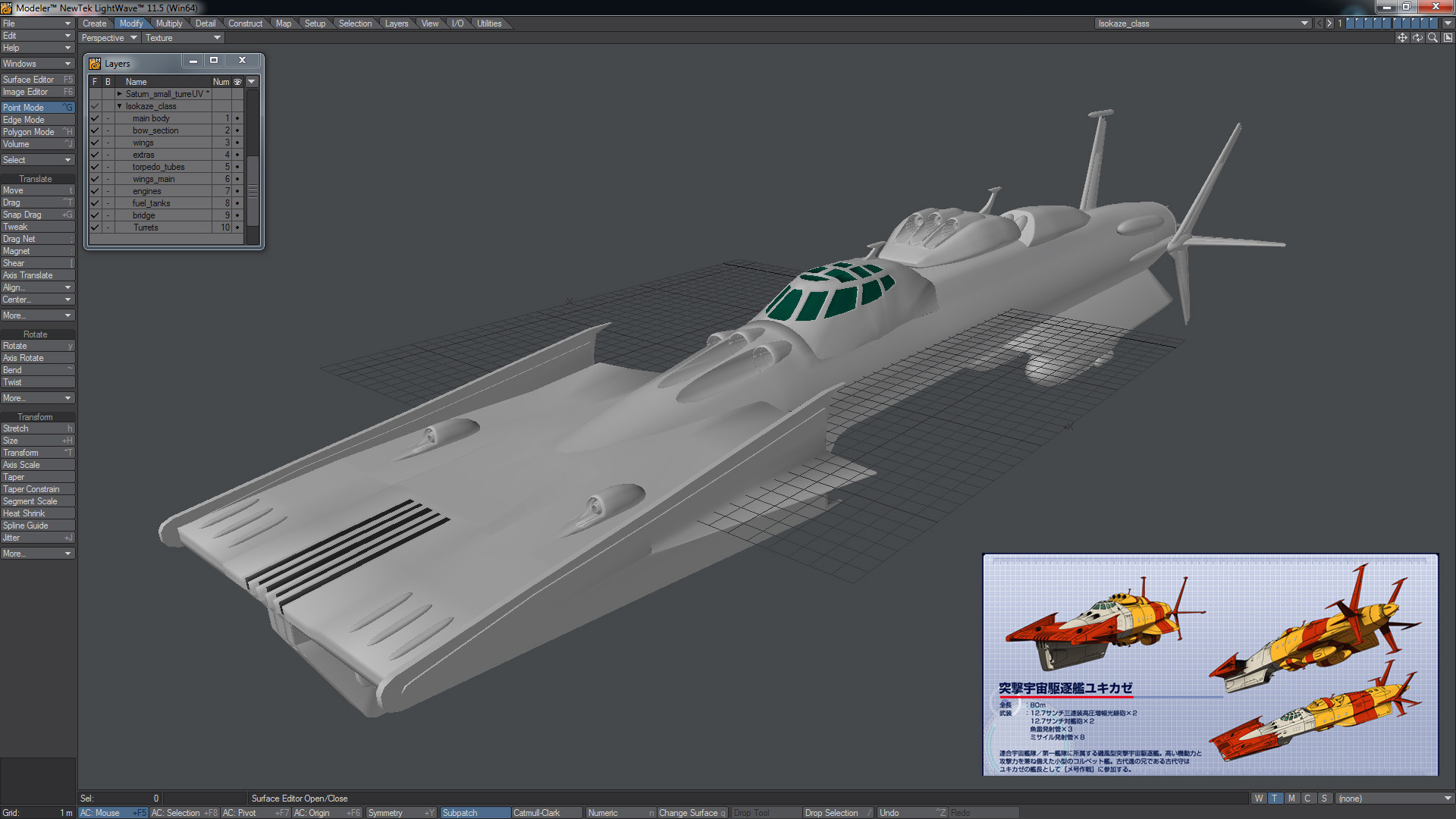Toggle foreground check for extras layer

pyautogui.click(x=95, y=155)
